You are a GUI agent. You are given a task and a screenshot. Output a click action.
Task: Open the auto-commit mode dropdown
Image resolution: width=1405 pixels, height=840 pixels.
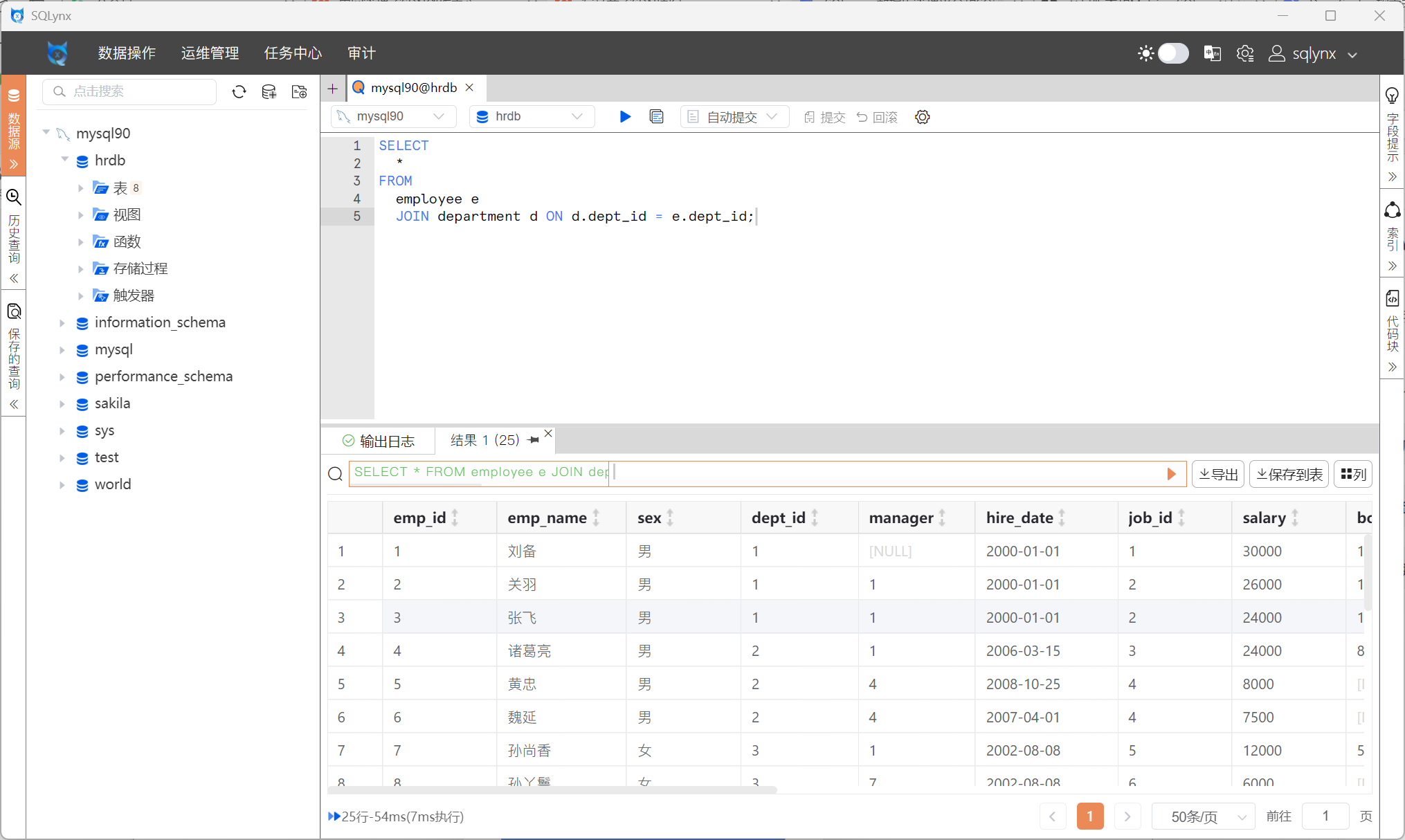tap(734, 117)
